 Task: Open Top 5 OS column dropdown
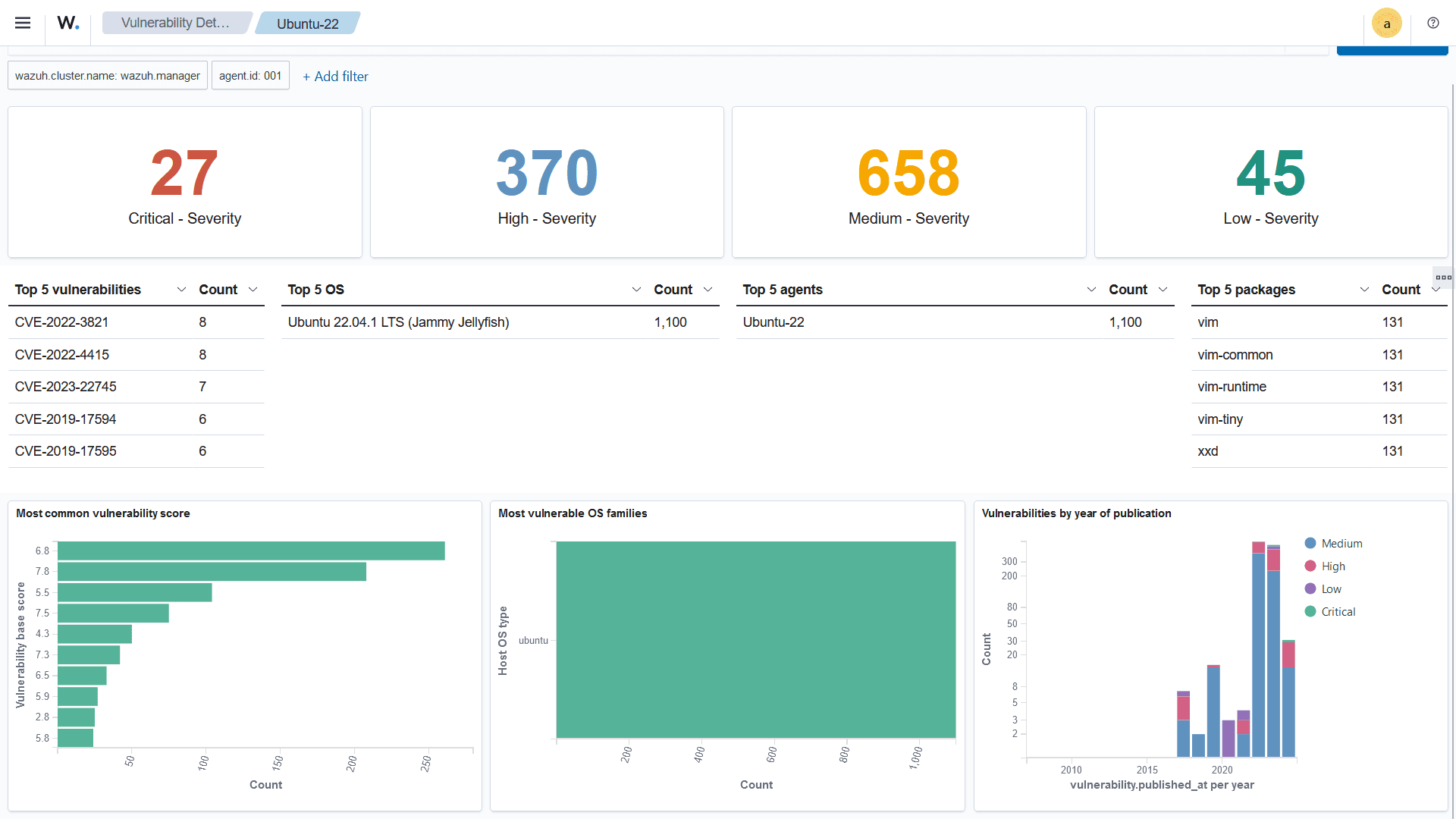(636, 290)
